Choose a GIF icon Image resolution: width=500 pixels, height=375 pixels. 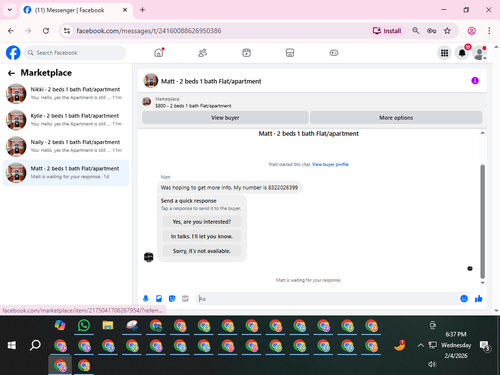click(x=185, y=299)
